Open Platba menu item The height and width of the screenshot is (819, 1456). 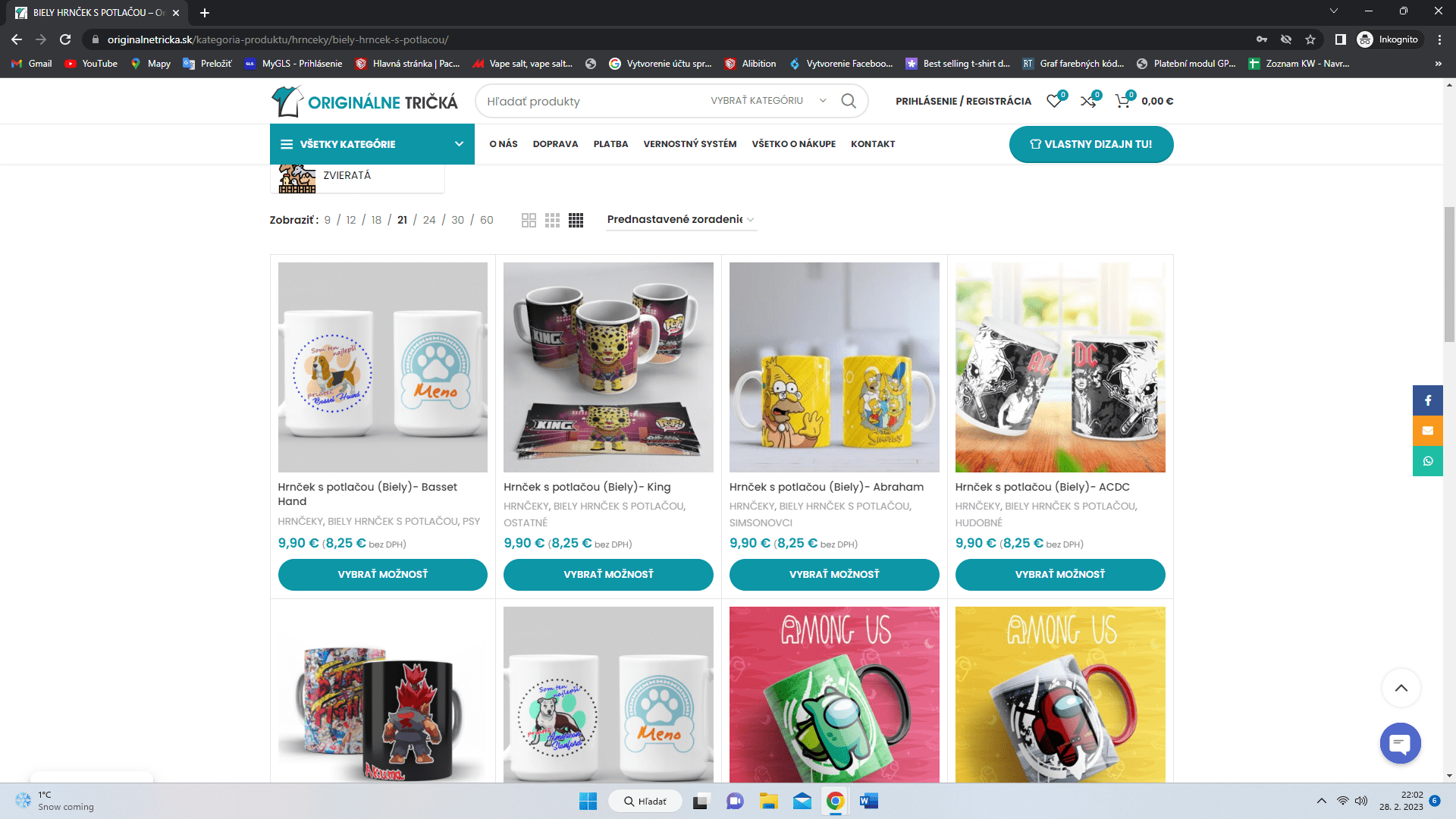(610, 144)
